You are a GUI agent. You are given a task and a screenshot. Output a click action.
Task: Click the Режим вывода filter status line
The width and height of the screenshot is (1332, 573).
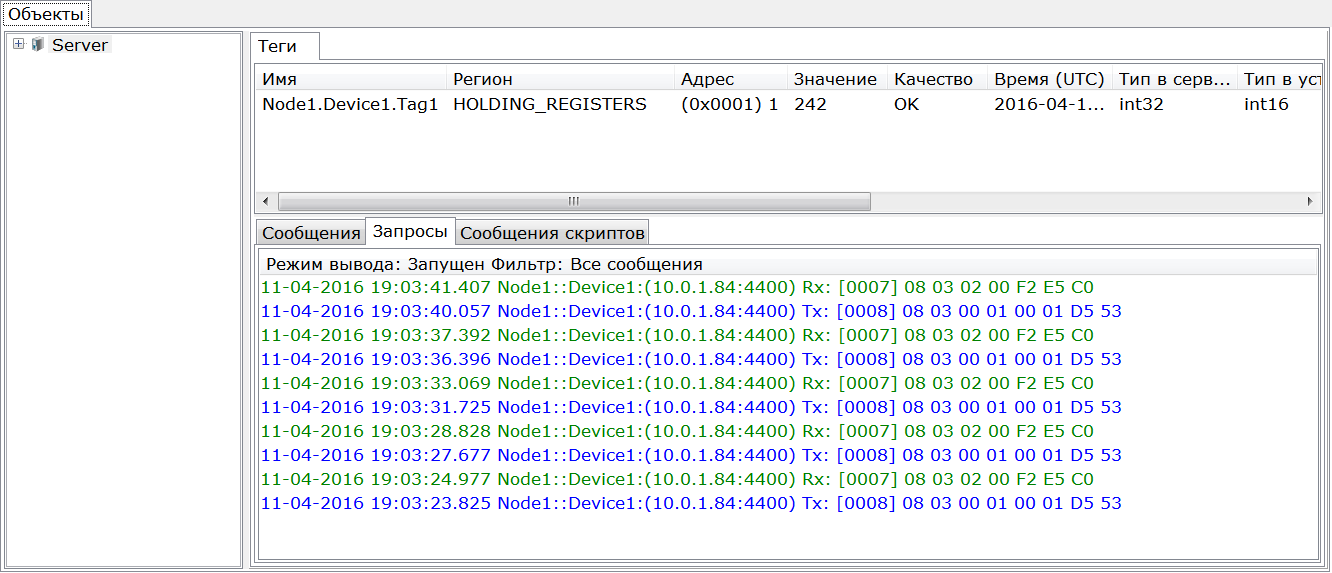[484, 264]
